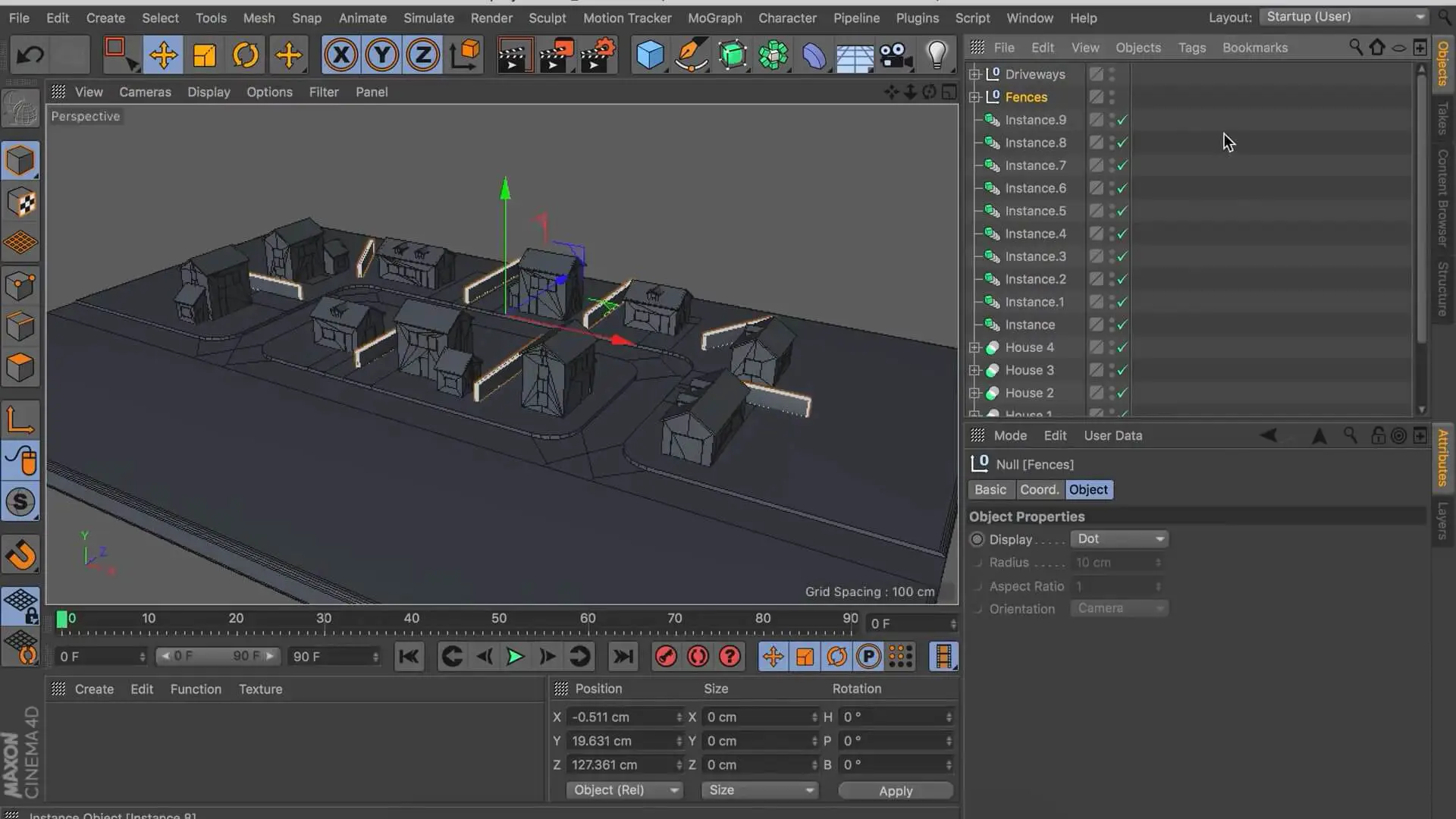Click the green playhead at frame 0
Screen dimensions: 1456x819
61,620
